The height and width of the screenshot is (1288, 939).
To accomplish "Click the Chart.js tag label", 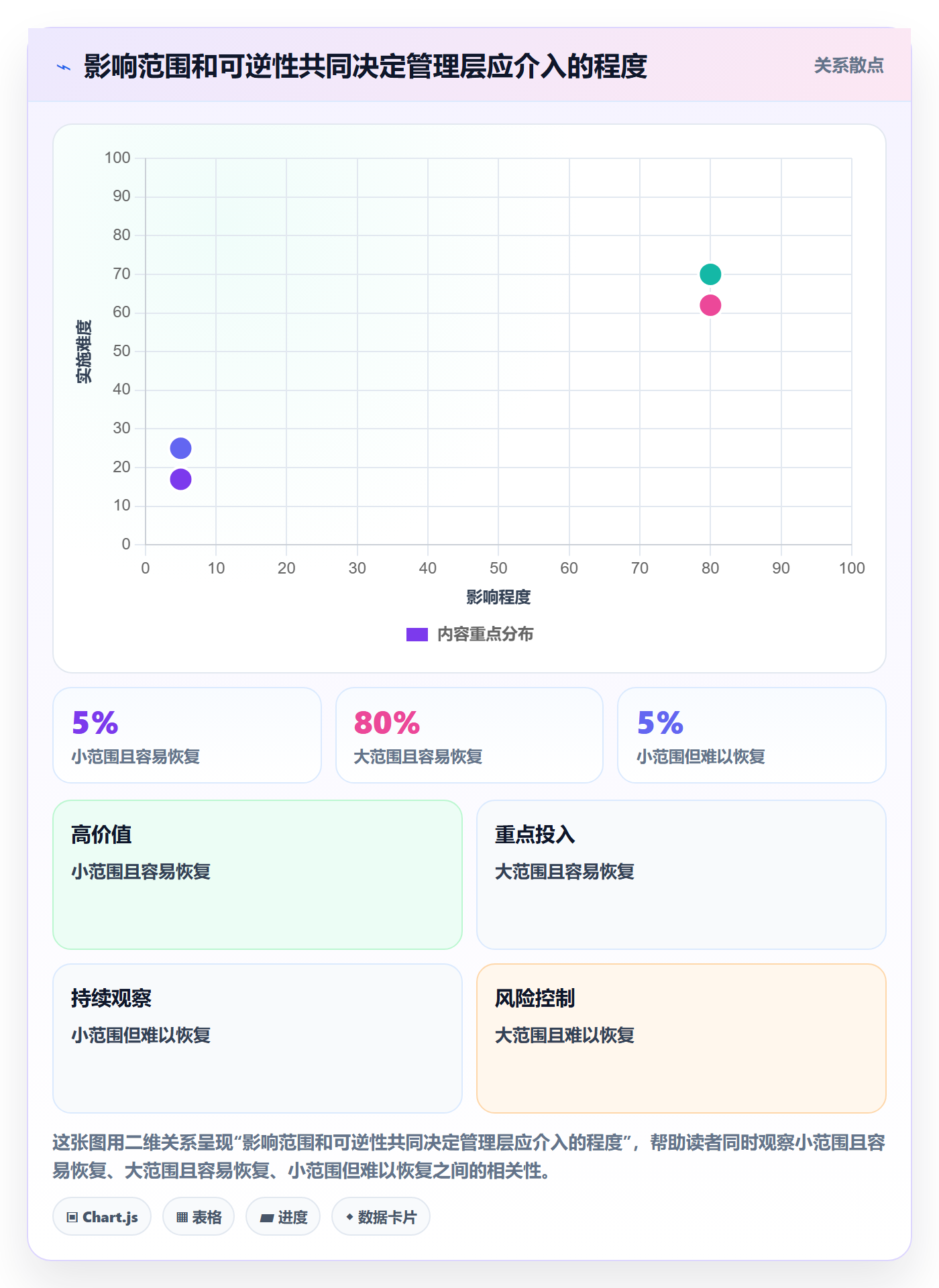I will point(110,1218).
